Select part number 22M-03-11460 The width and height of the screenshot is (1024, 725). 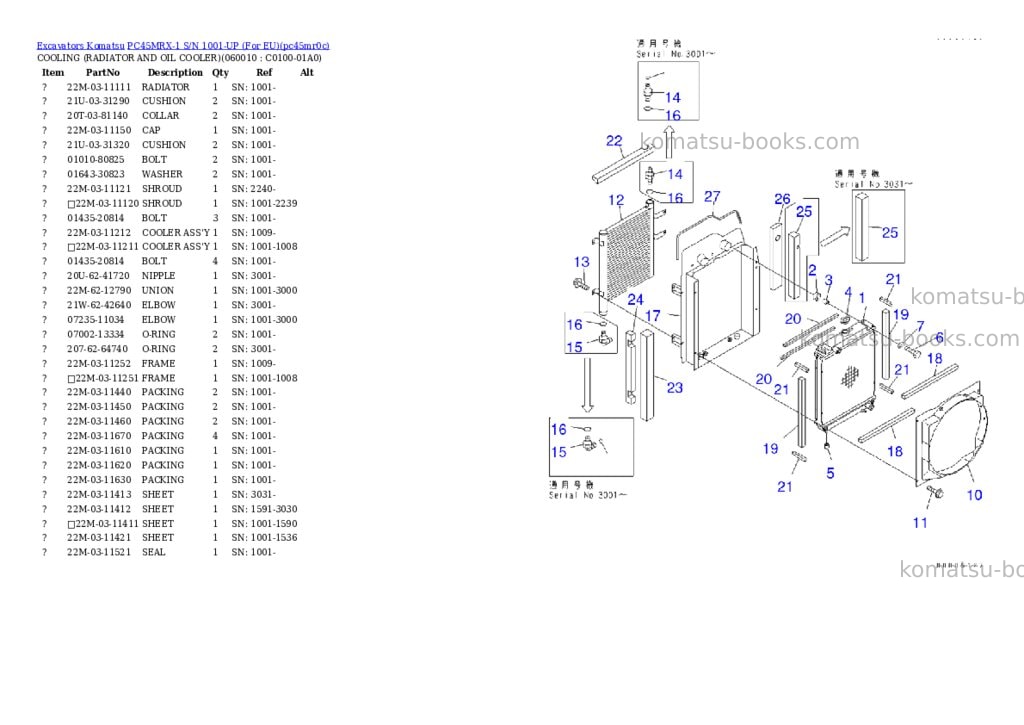click(x=99, y=421)
